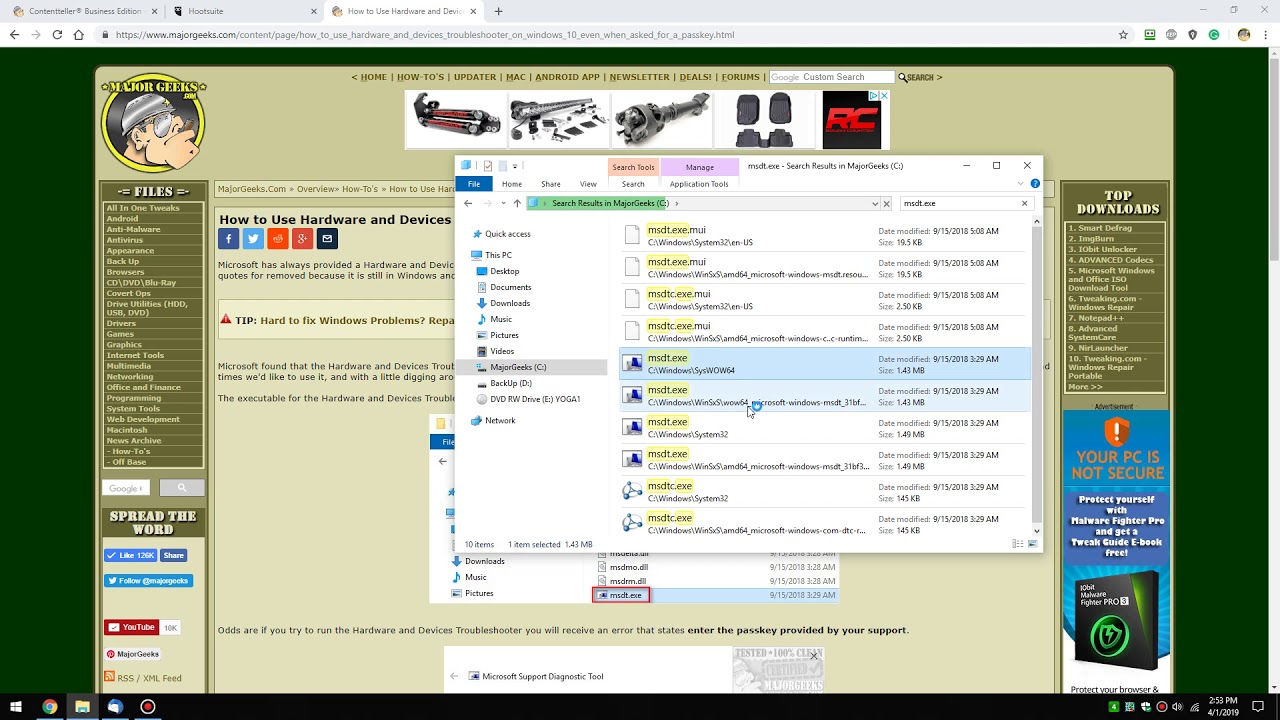Click the Chrome address bar URL
The width and height of the screenshot is (1280, 720).
pyautogui.click(x=425, y=34)
